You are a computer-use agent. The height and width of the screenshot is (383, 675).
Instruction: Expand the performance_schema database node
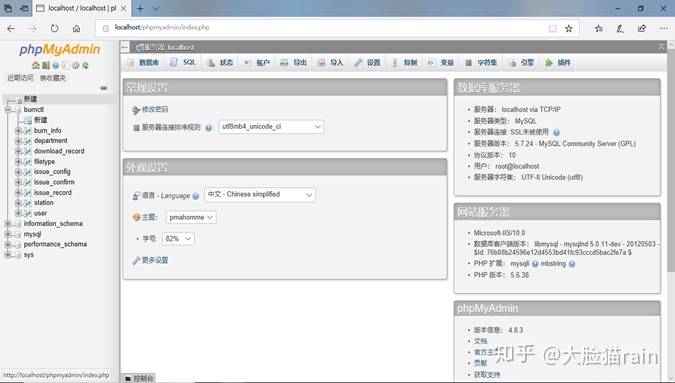tap(8, 244)
